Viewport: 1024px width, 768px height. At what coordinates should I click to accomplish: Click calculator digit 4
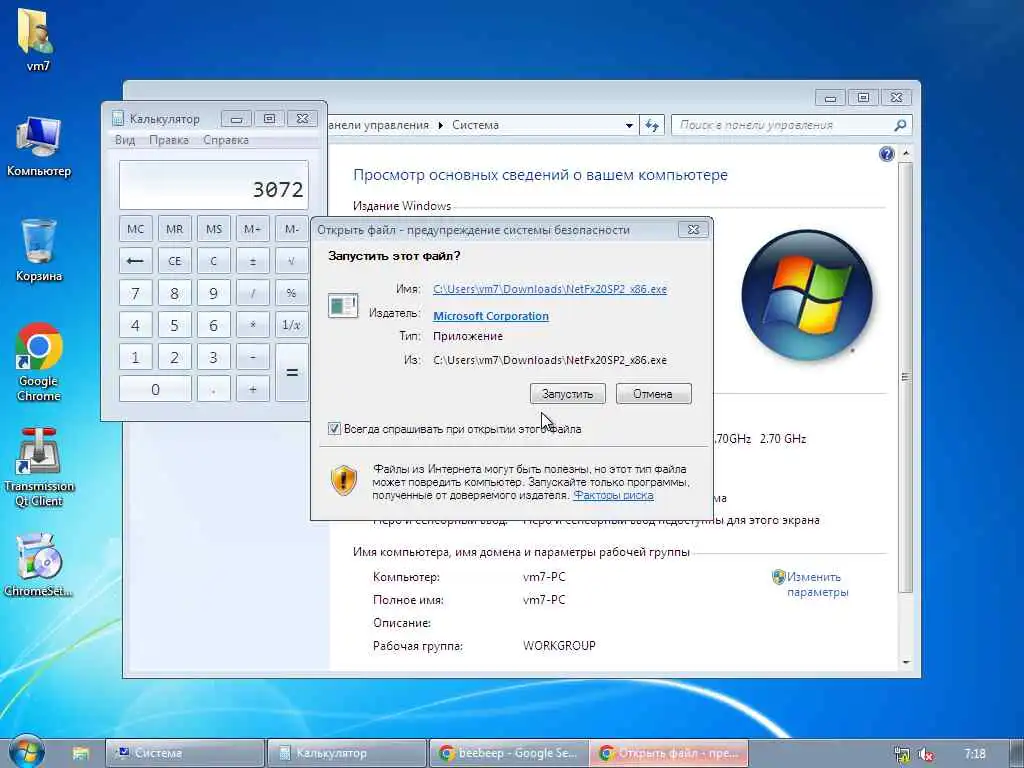click(136, 325)
